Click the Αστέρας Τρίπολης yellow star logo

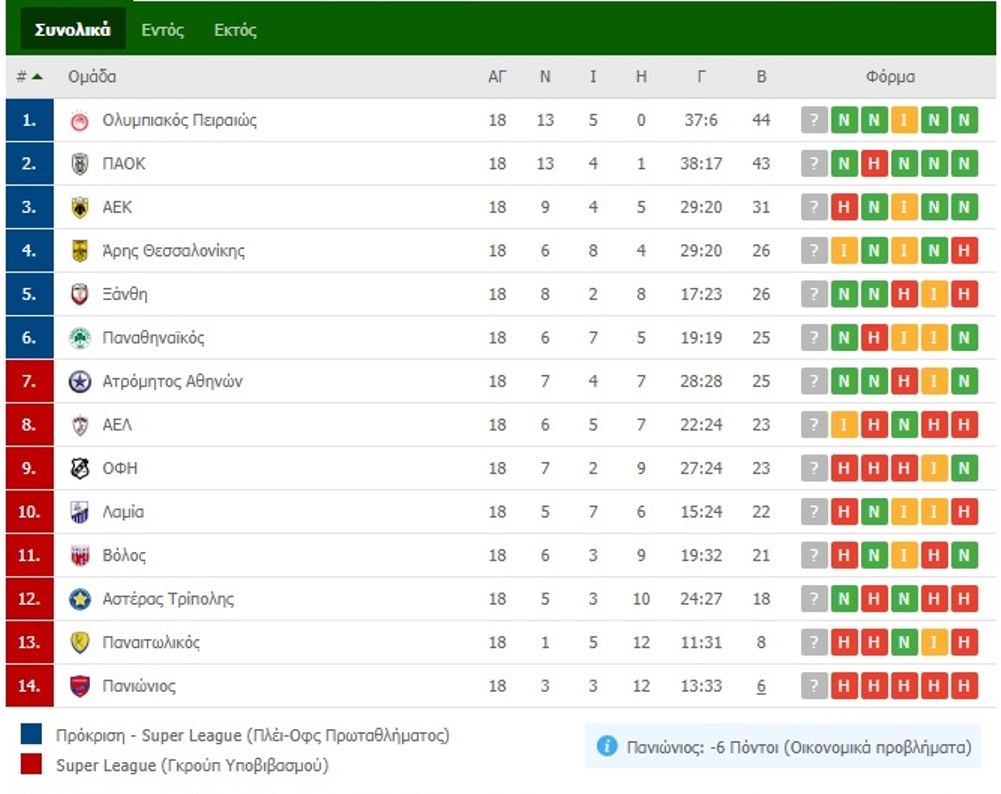80,599
